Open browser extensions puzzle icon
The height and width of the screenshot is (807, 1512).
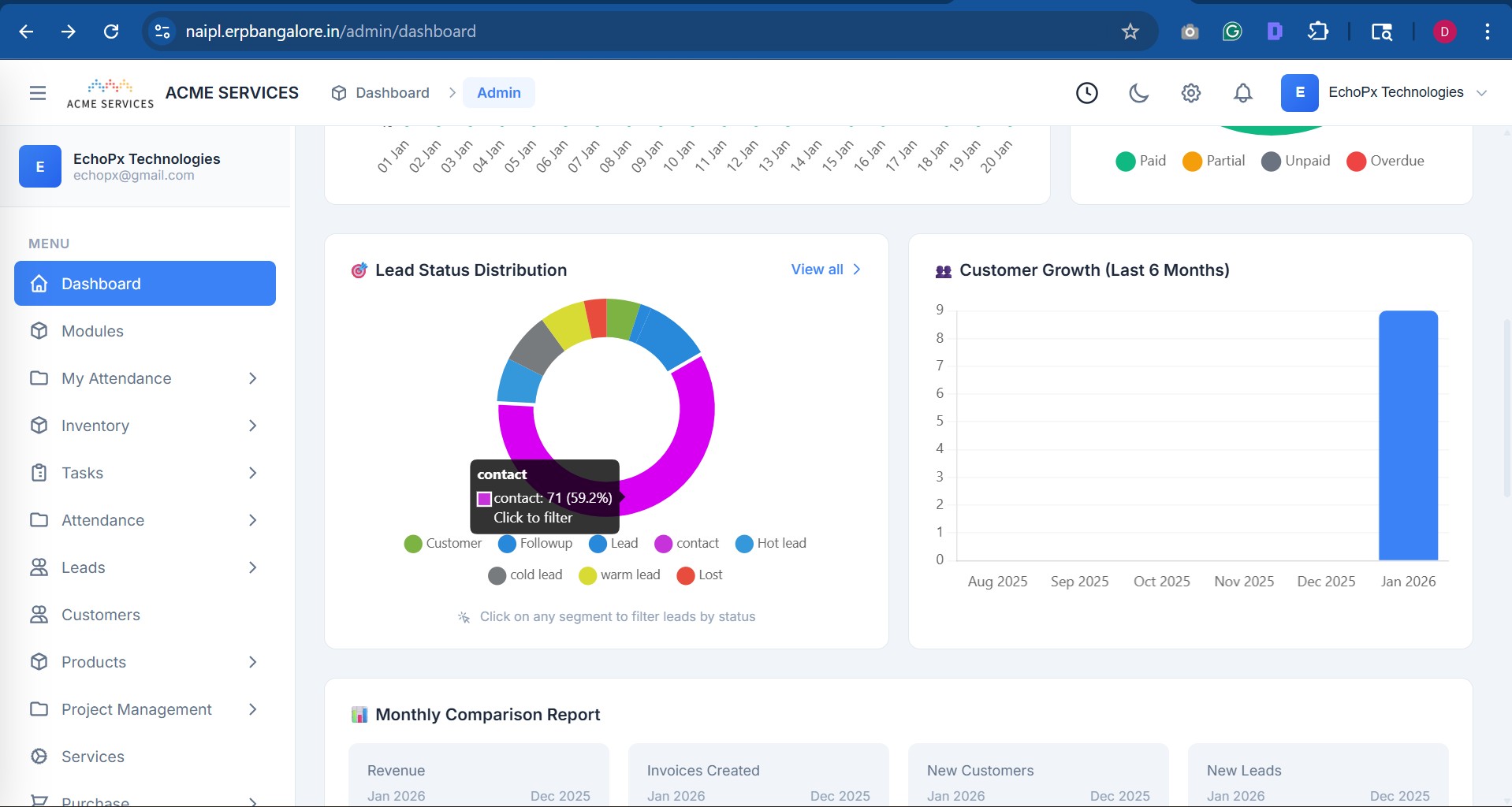pos(1317,32)
